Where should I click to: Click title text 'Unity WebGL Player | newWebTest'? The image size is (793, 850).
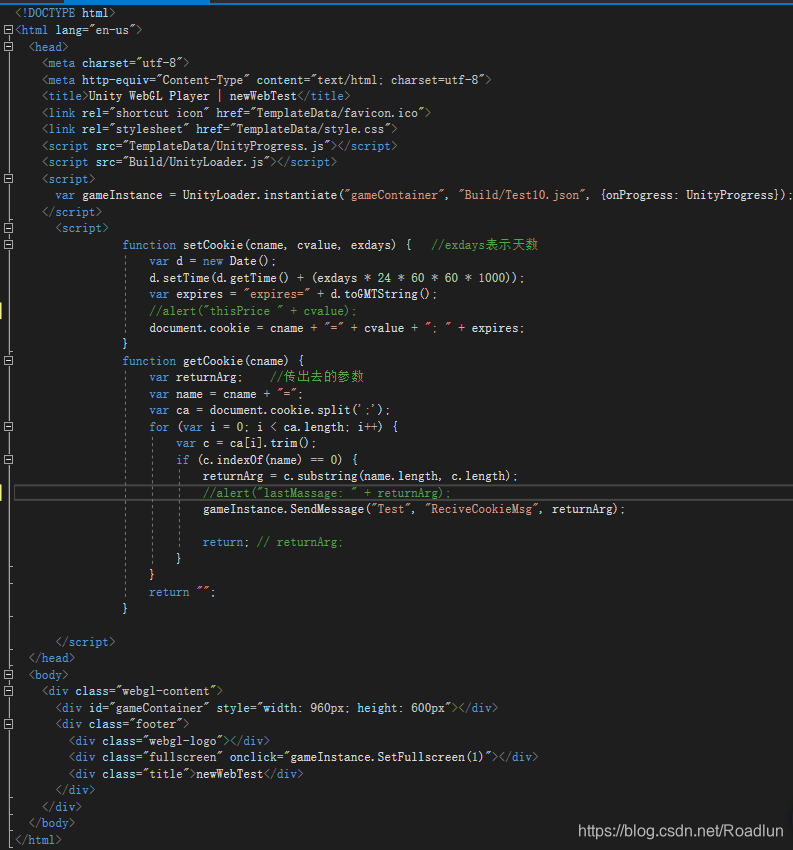[x=192, y=96]
